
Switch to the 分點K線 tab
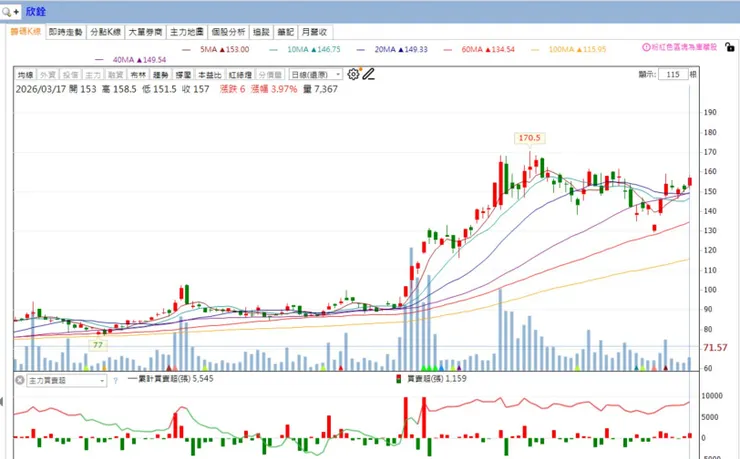point(106,32)
